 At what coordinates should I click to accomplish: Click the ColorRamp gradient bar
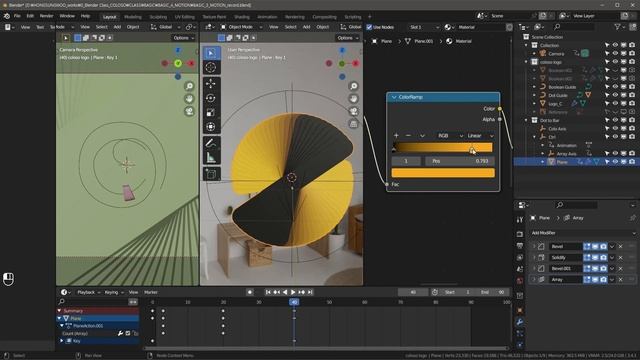(x=442, y=147)
